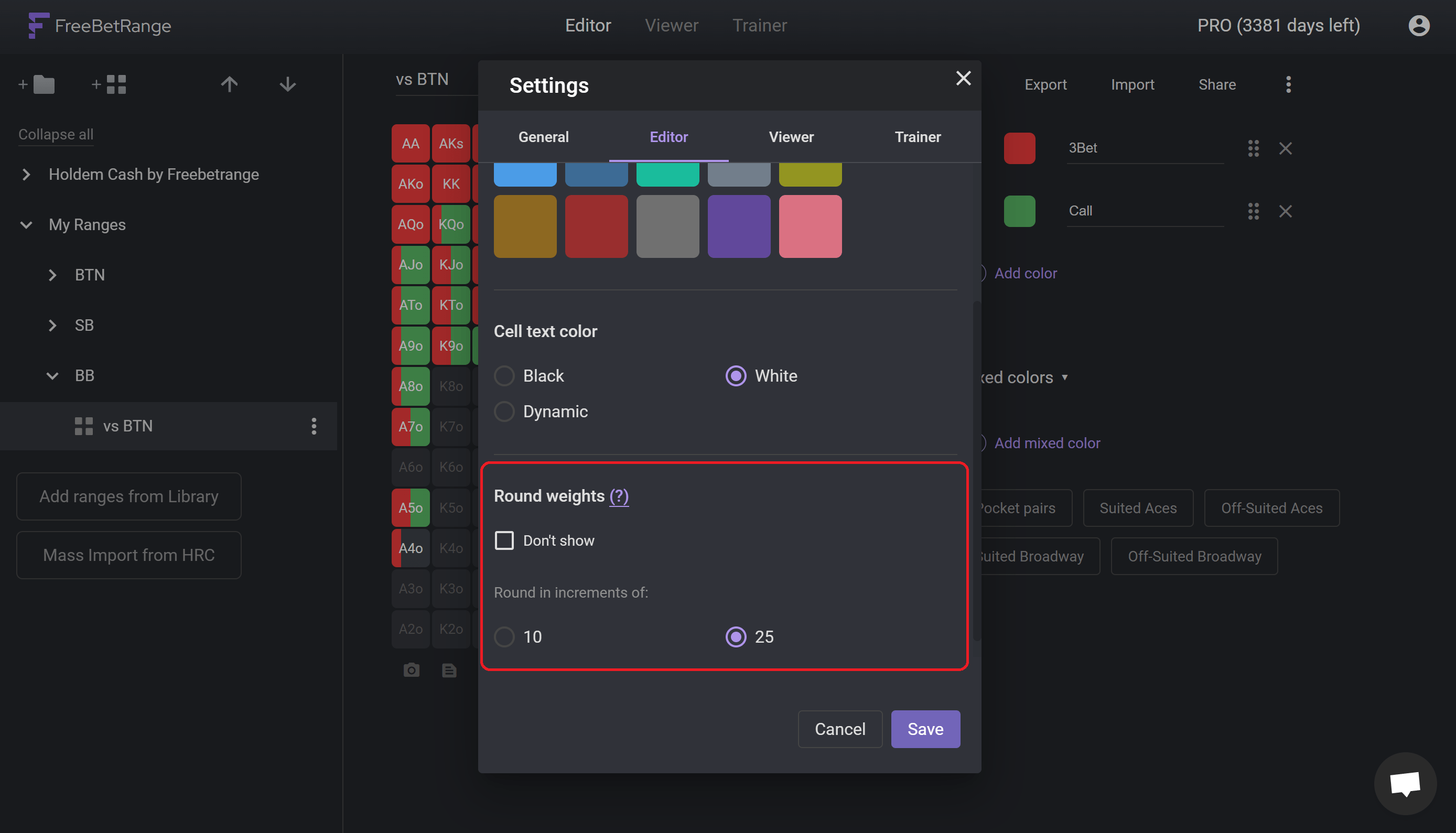Viewport: 1456px width, 833px height.
Task: Click the Export icon in toolbar
Action: point(1046,84)
